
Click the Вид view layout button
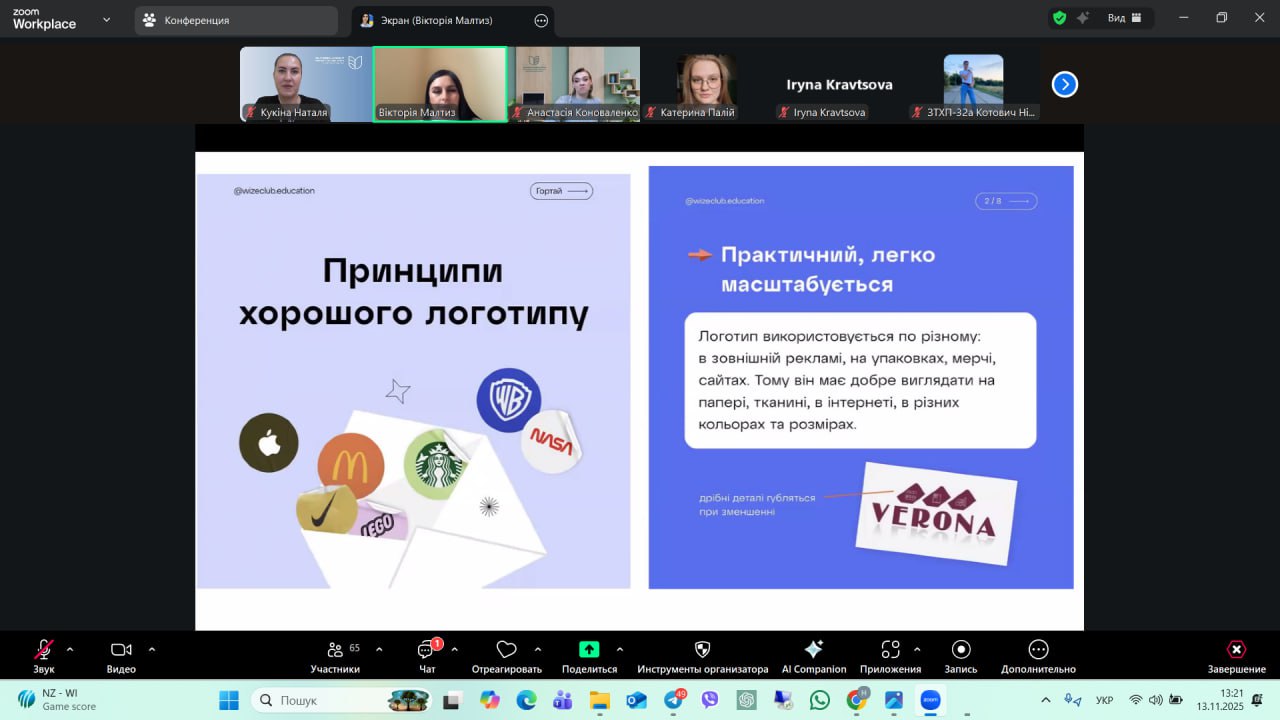pyautogui.click(x=1126, y=18)
